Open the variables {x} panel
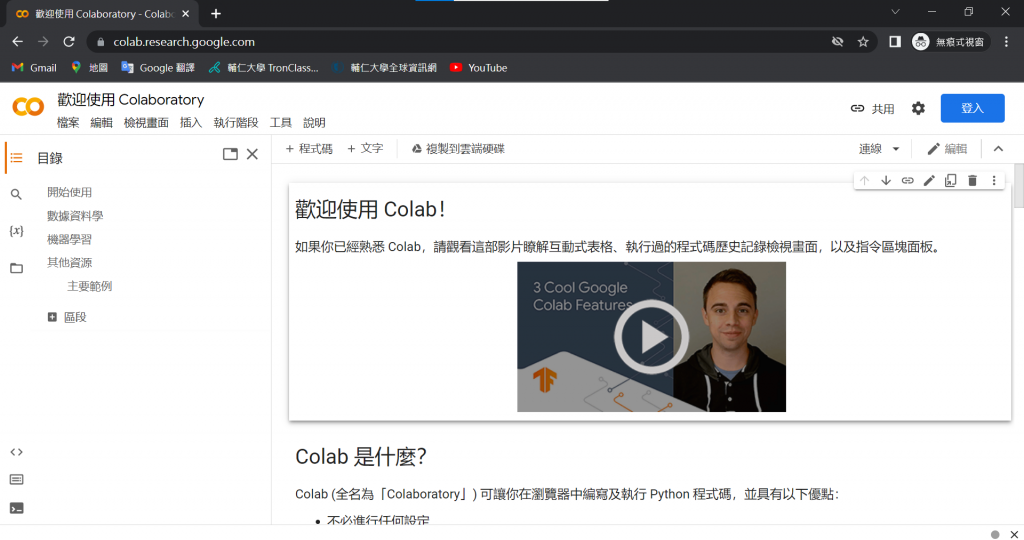 16,230
